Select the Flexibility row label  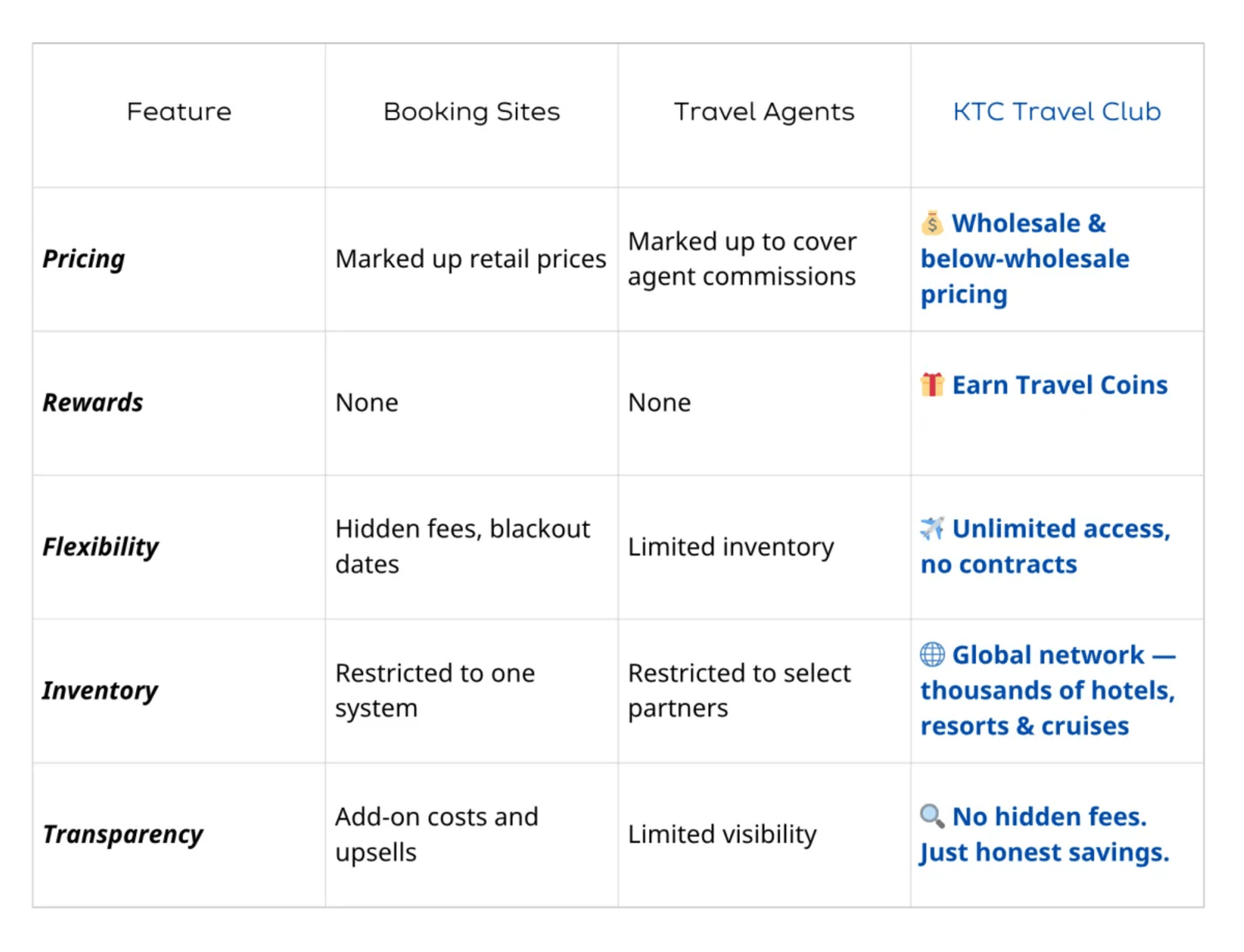(x=100, y=547)
